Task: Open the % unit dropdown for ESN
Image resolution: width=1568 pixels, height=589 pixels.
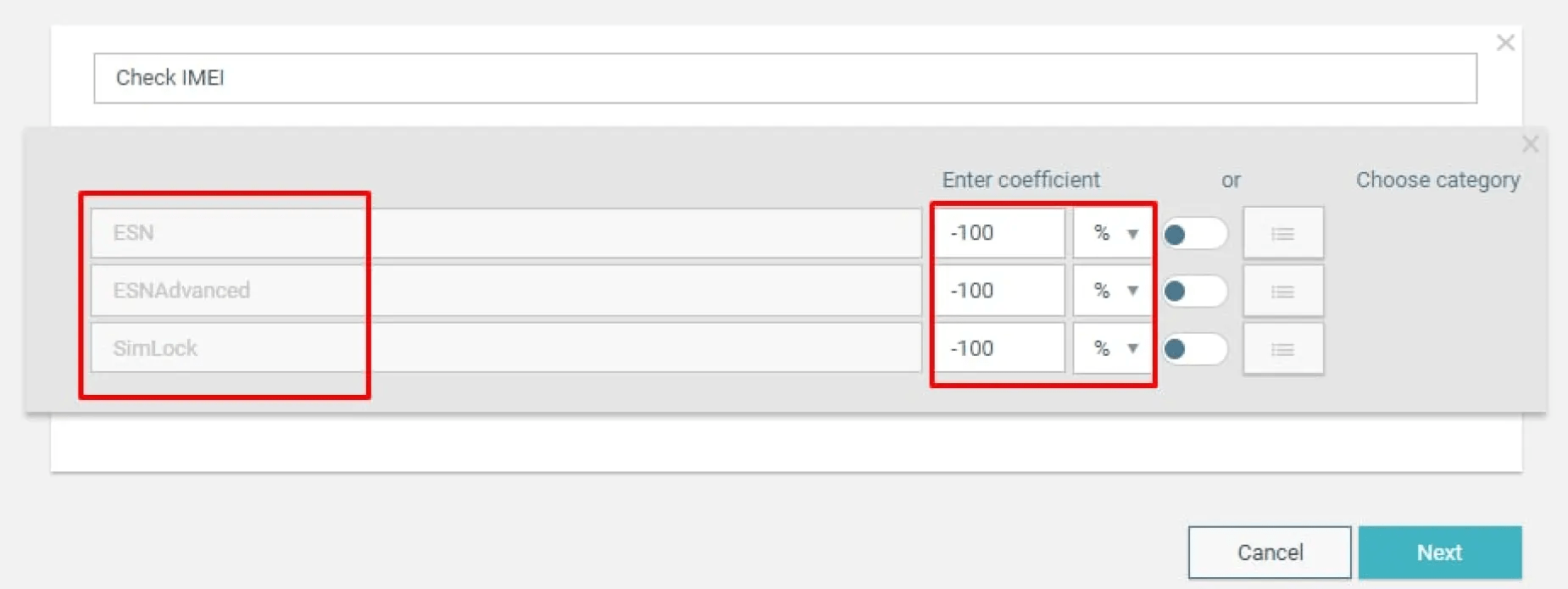Action: [x=1113, y=233]
